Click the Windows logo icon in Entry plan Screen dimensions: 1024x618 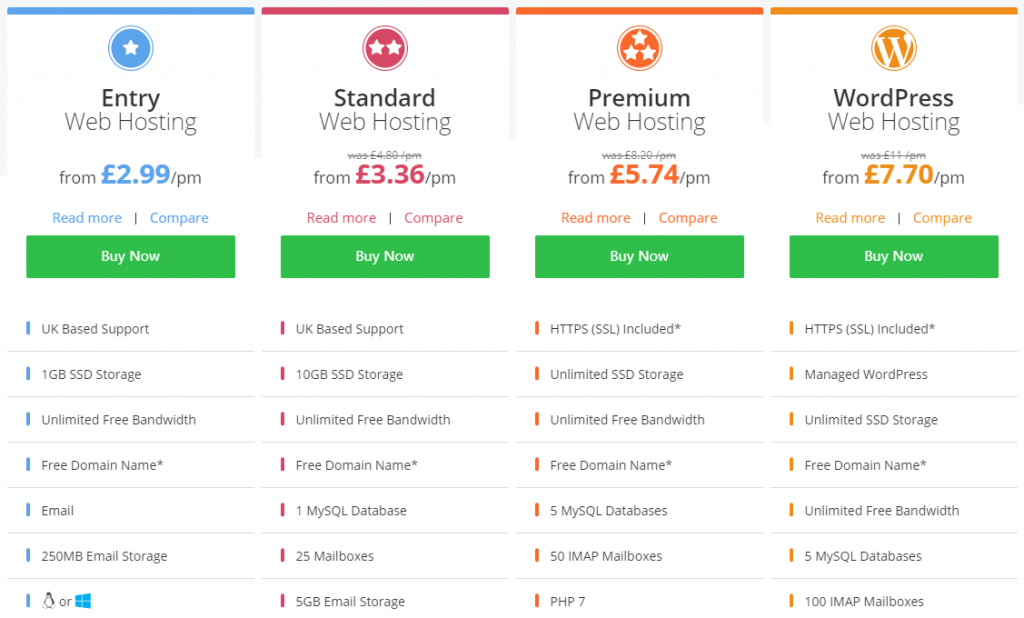(83, 601)
